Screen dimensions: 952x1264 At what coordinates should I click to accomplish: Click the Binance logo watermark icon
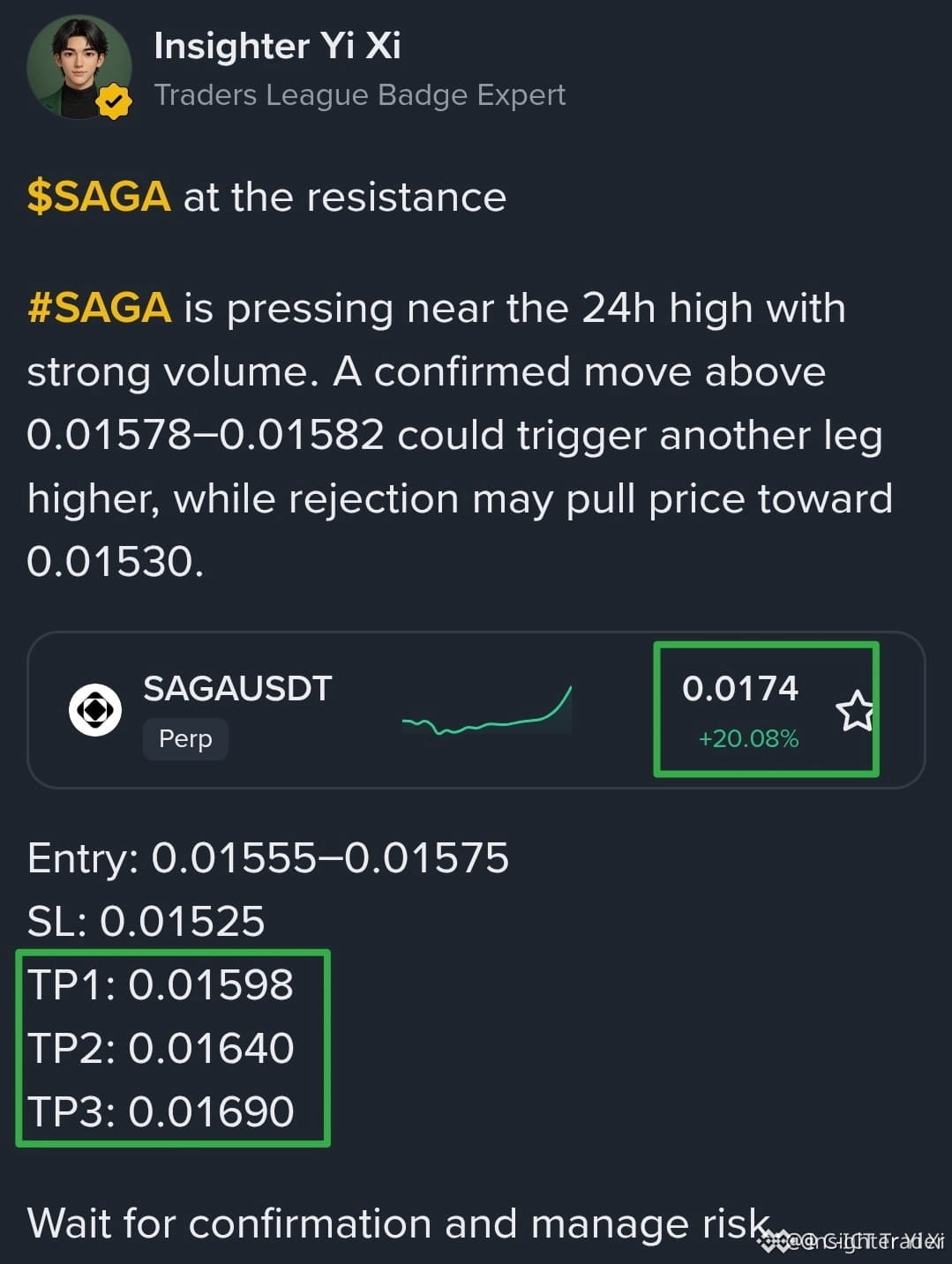click(x=775, y=1241)
